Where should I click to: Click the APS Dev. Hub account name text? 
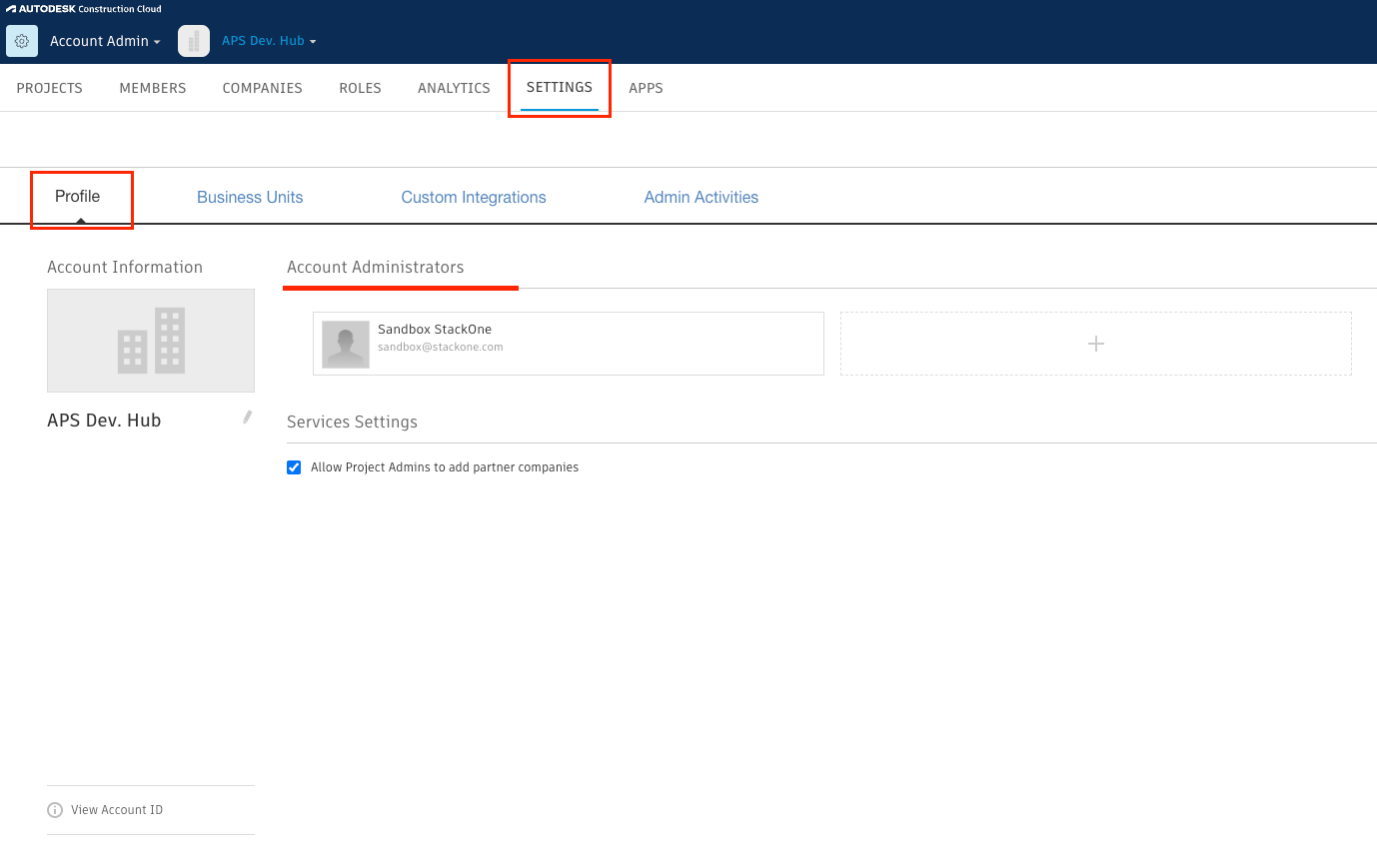[104, 421]
